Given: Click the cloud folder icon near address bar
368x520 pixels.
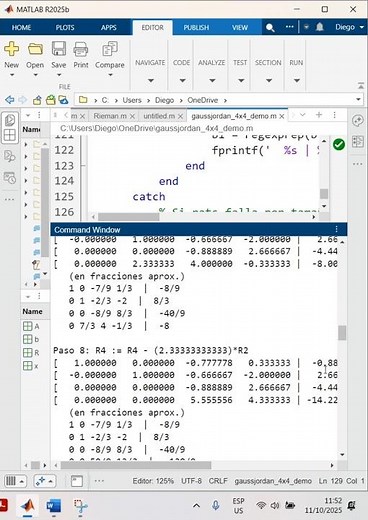Looking at the screenshot, I should [63, 100].
